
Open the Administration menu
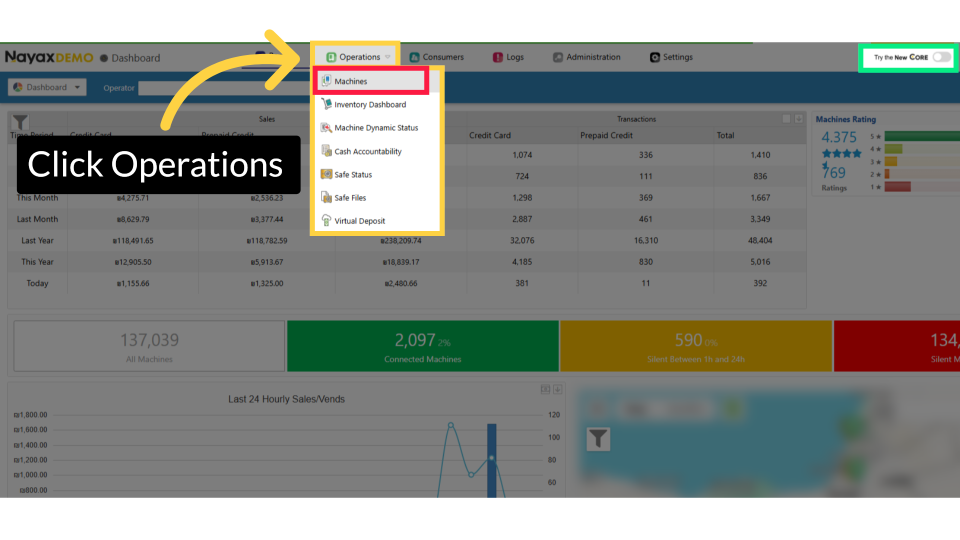(587, 57)
